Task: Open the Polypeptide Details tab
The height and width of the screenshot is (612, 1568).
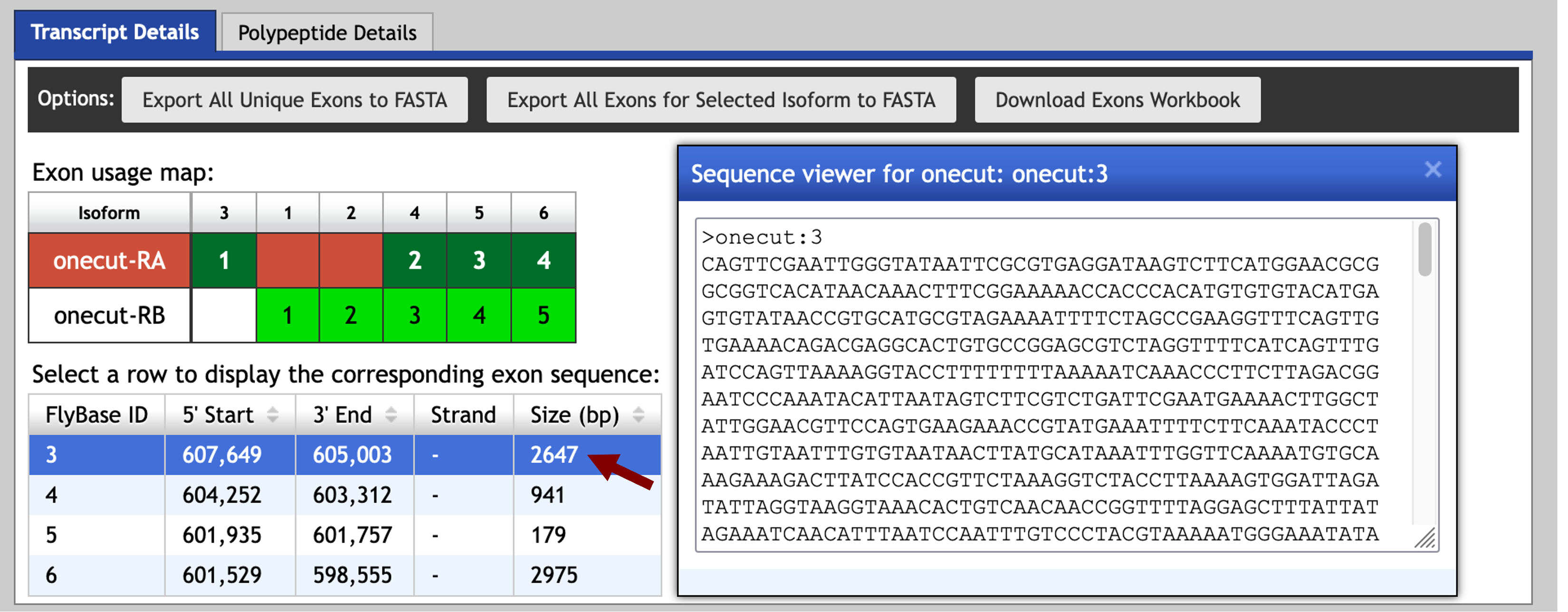Action: 327,33
